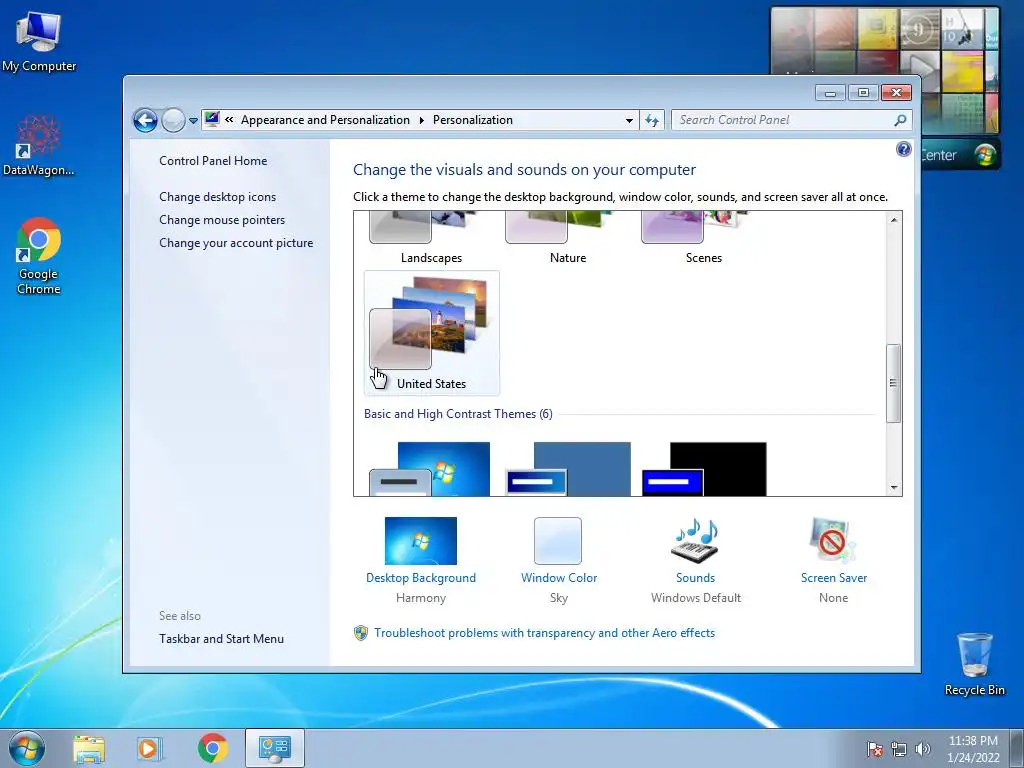Open Change your account picture
This screenshot has height=768, width=1024.
(x=236, y=243)
